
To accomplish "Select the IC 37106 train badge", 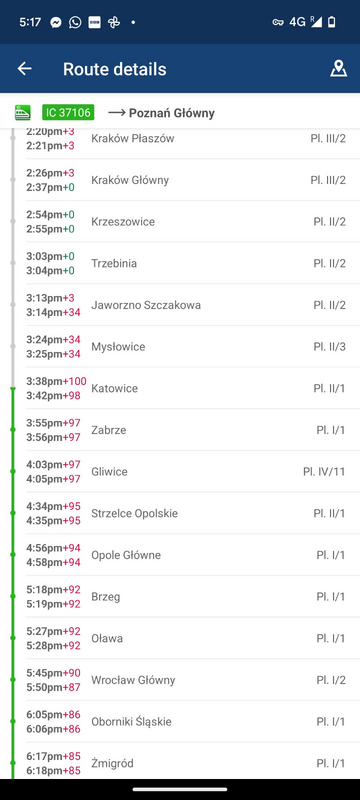I will point(68,112).
